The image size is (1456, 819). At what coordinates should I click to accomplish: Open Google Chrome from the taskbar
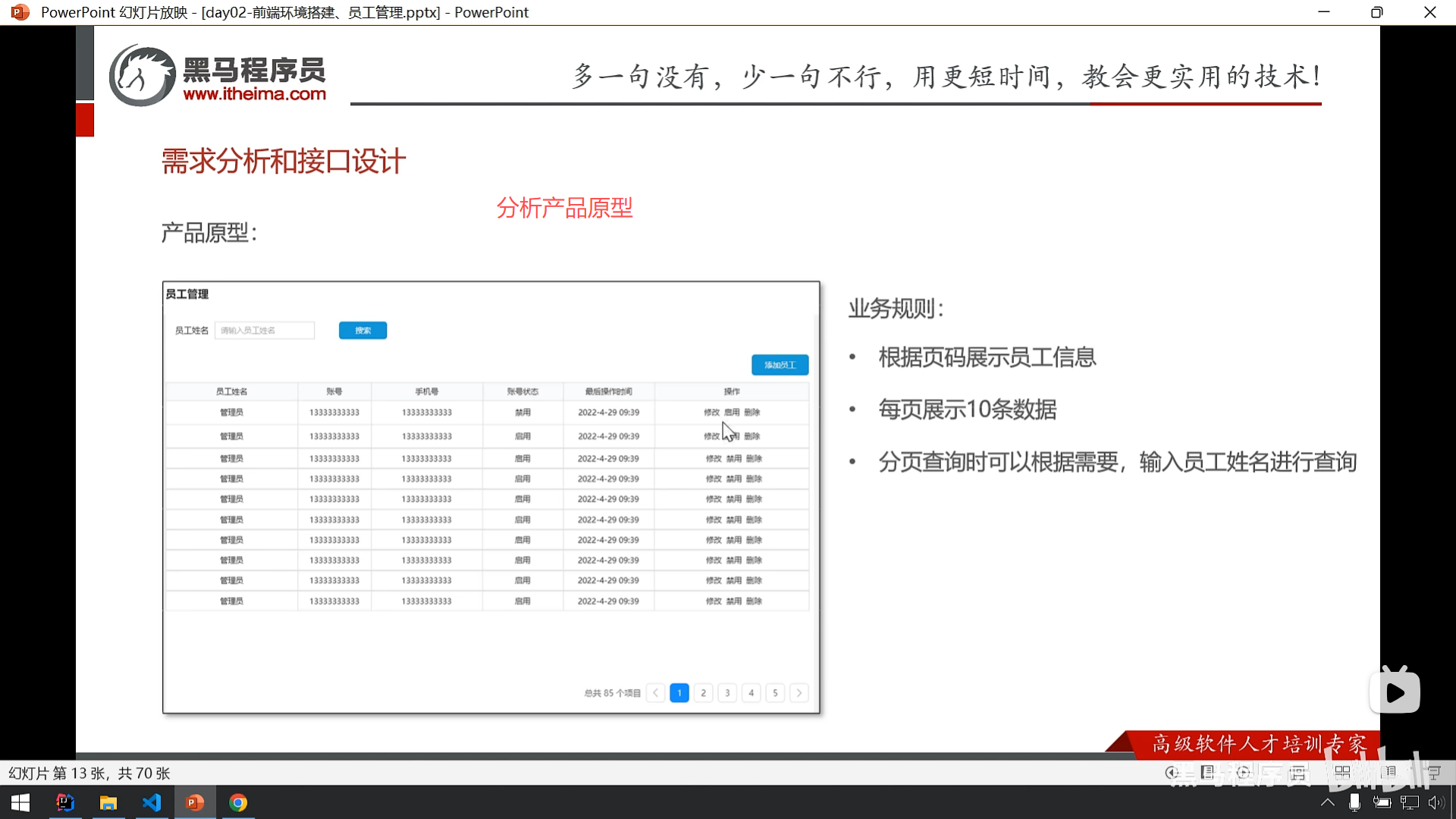click(238, 802)
